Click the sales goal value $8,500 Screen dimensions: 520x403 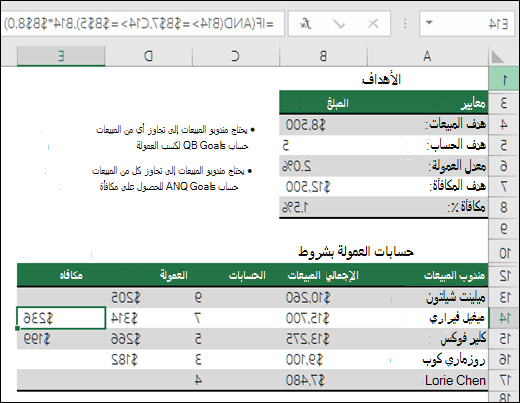coord(323,125)
